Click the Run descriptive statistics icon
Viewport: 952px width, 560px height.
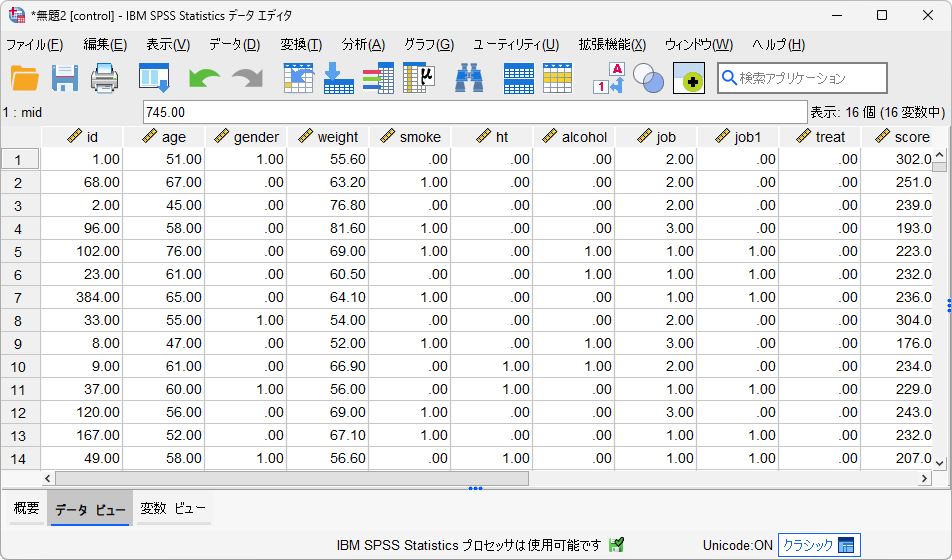pos(419,78)
